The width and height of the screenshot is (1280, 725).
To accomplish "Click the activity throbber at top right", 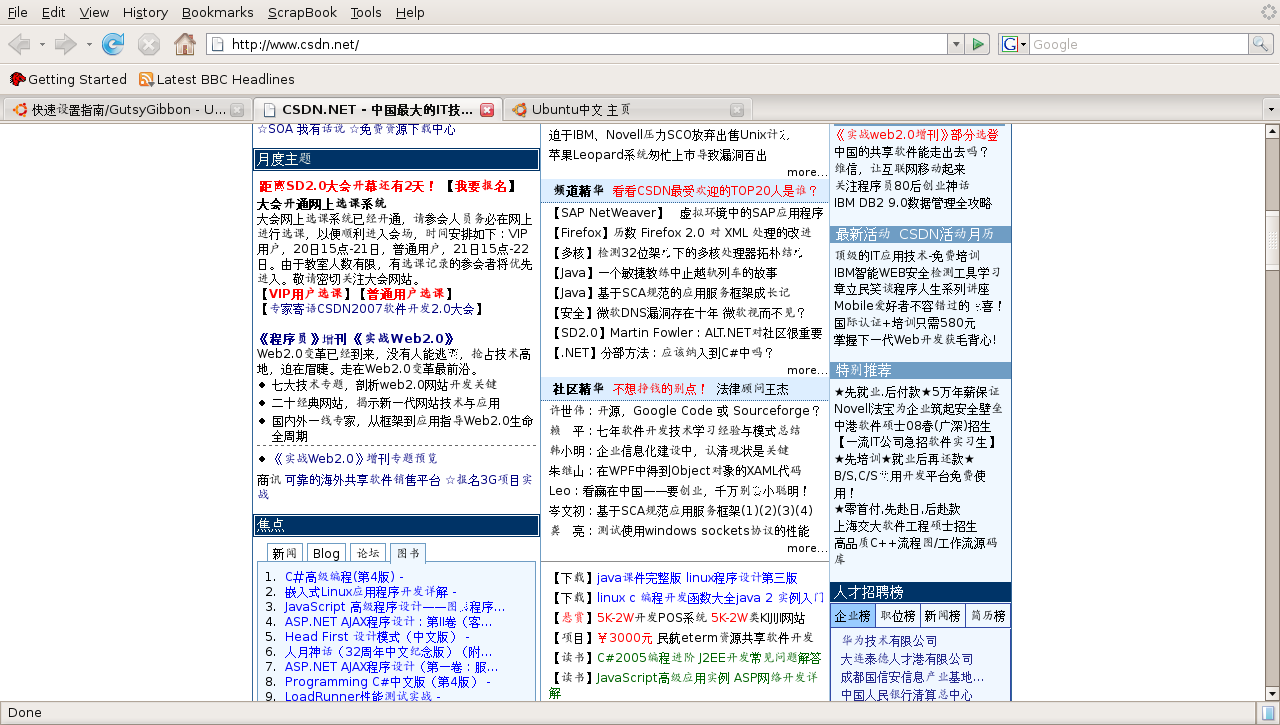I will pyautogui.click(x=1267, y=12).
